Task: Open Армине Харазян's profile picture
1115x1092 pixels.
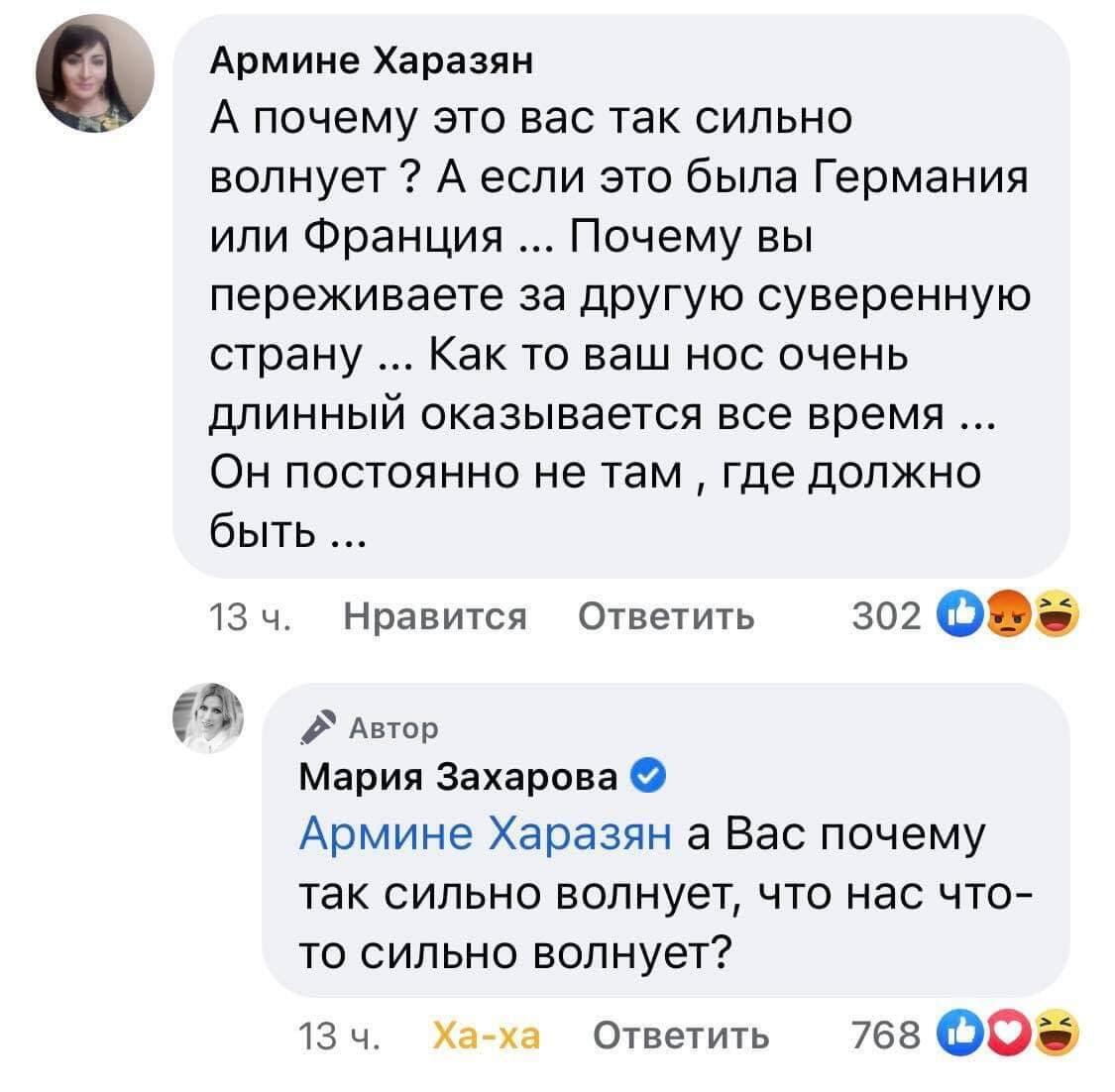Action: 95,73
